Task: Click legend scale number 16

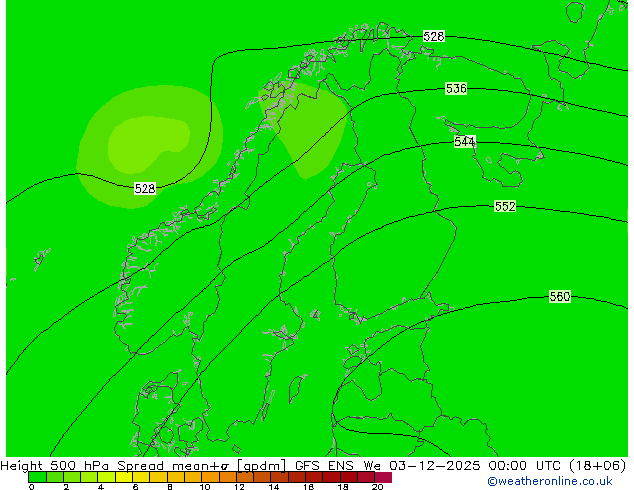Action: [x=309, y=487]
